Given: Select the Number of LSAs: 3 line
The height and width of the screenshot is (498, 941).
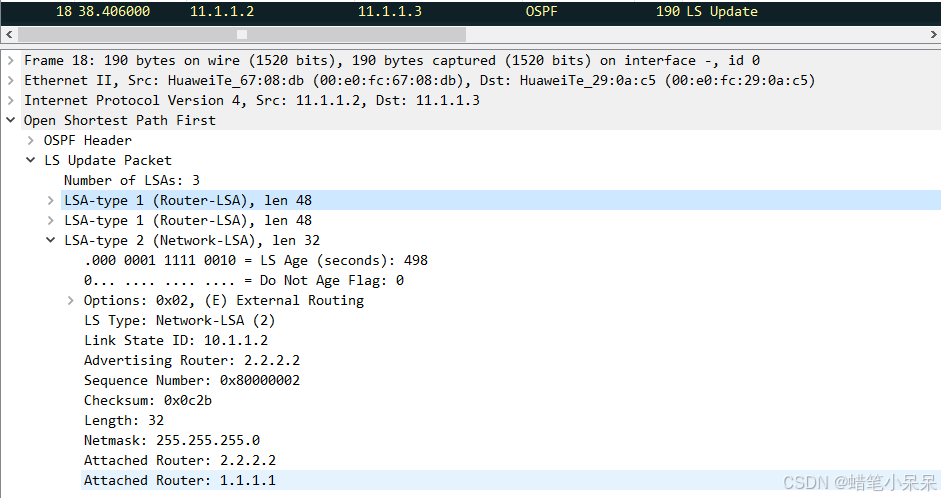Looking at the screenshot, I should 132,180.
